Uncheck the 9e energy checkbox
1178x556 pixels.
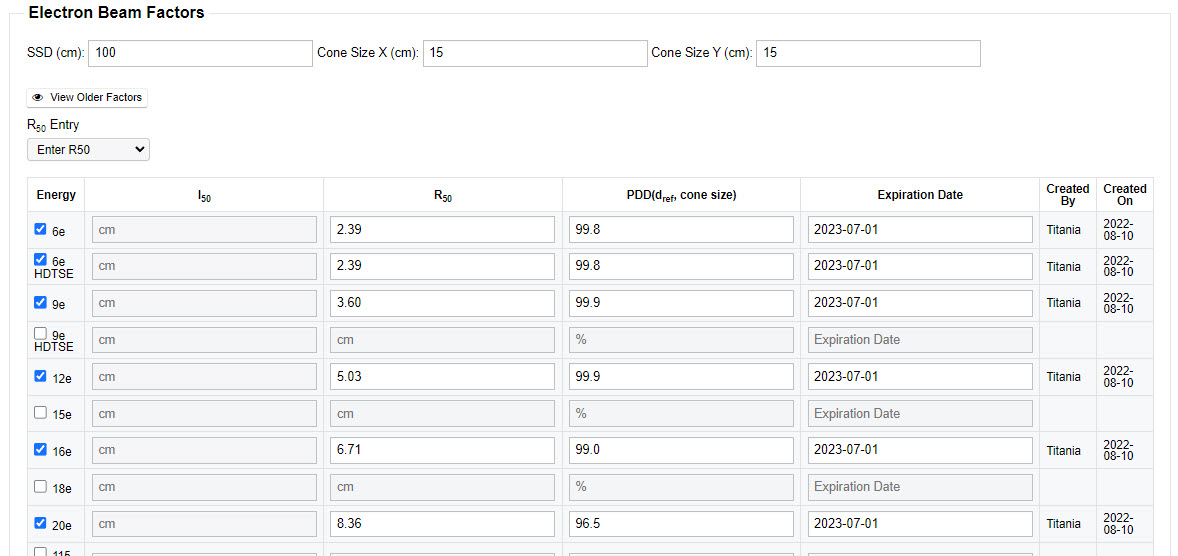(x=41, y=302)
